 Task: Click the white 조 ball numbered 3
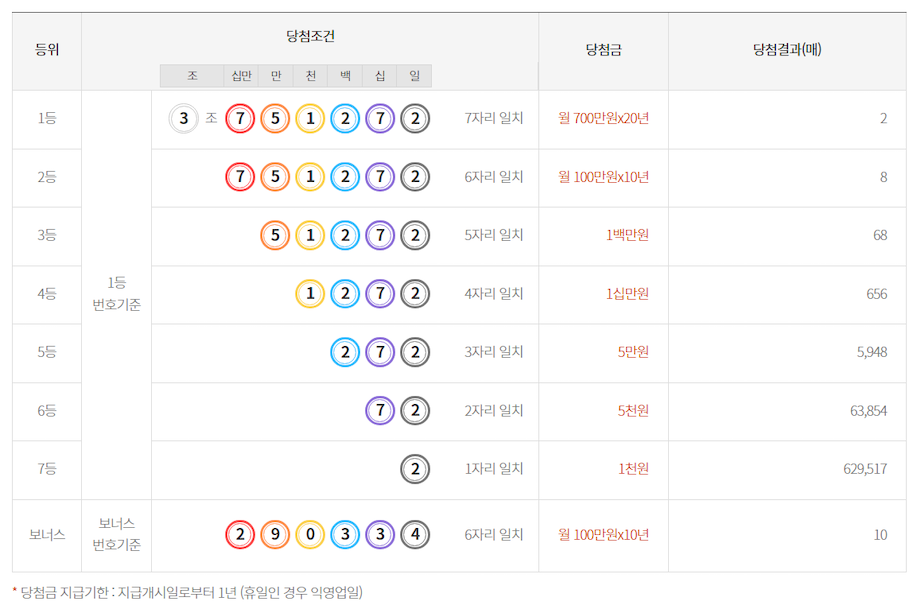point(183,119)
